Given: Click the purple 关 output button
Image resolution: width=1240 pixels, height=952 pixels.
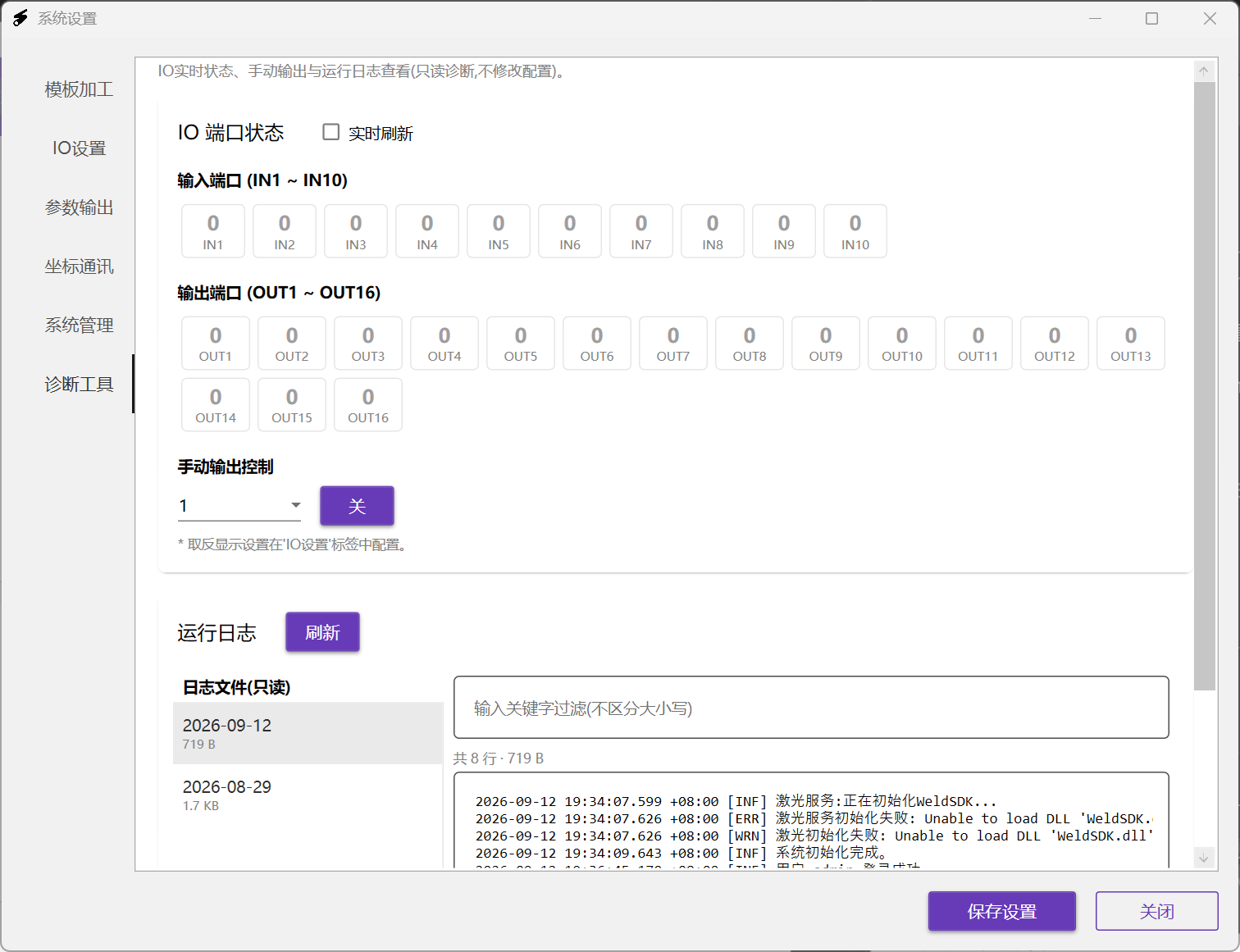Looking at the screenshot, I should point(357,506).
